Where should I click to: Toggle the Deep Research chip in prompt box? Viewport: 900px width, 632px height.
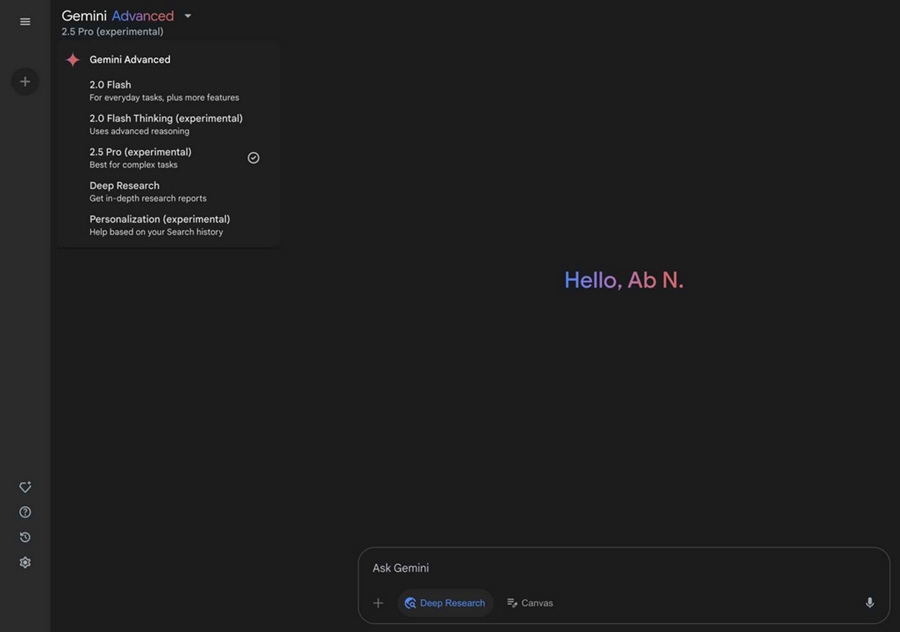445,603
